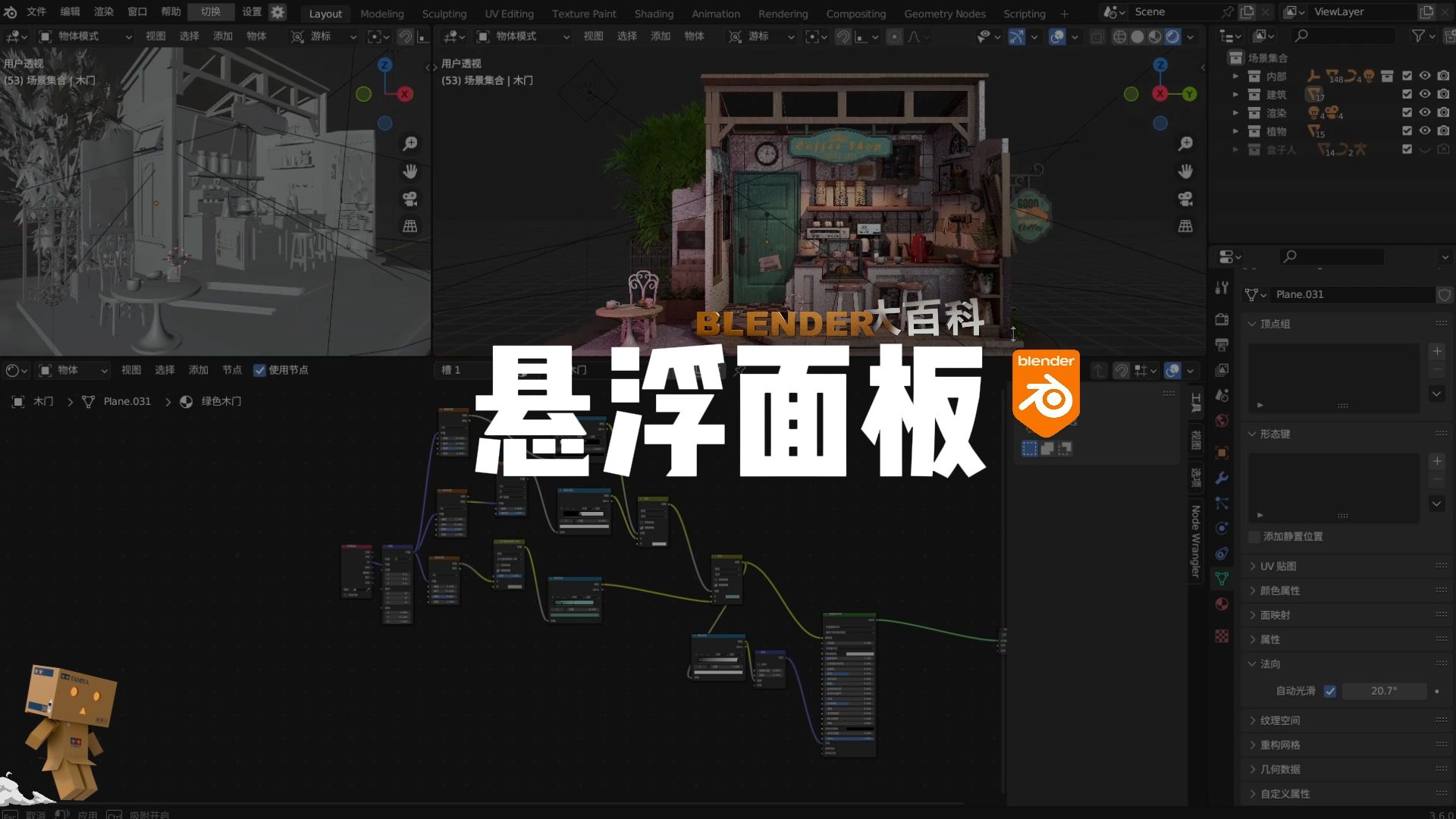Click the Blender logo menu icon
This screenshot has height=819, width=1456.
[x=11, y=12]
